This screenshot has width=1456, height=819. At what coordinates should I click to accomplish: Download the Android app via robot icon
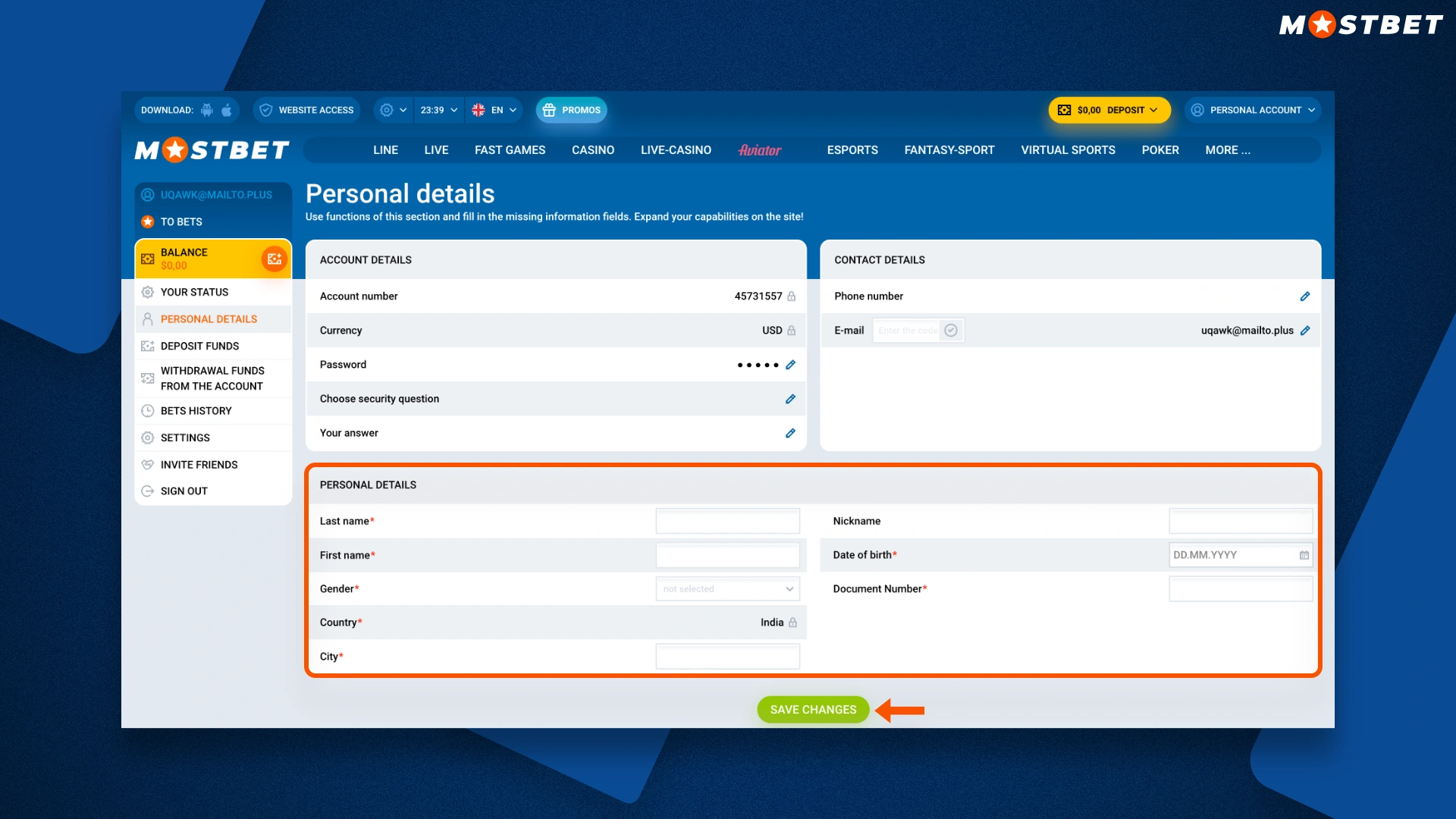coord(207,110)
